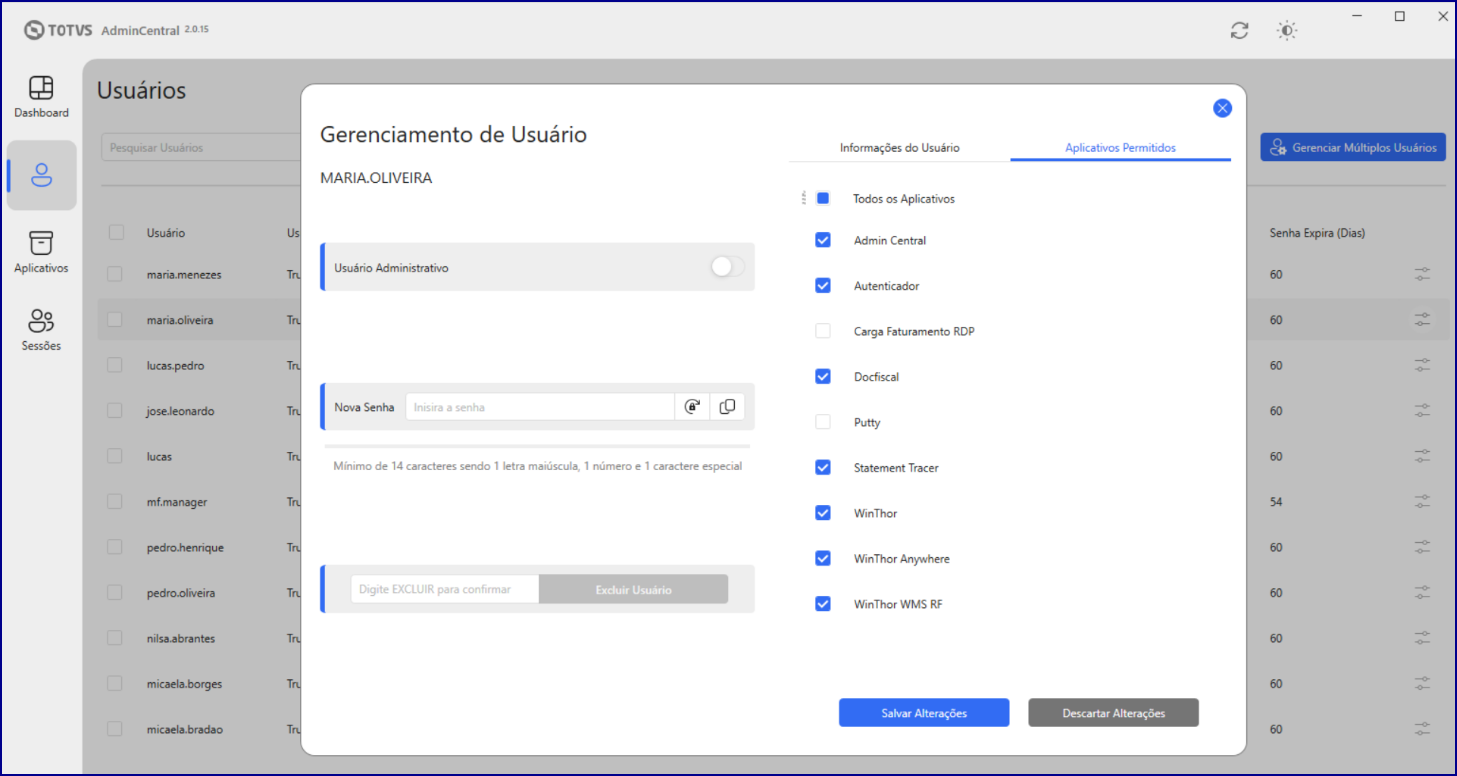Image resolution: width=1457 pixels, height=776 pixels.
Task: Click the Usuário column header
Action: (166, 233)
